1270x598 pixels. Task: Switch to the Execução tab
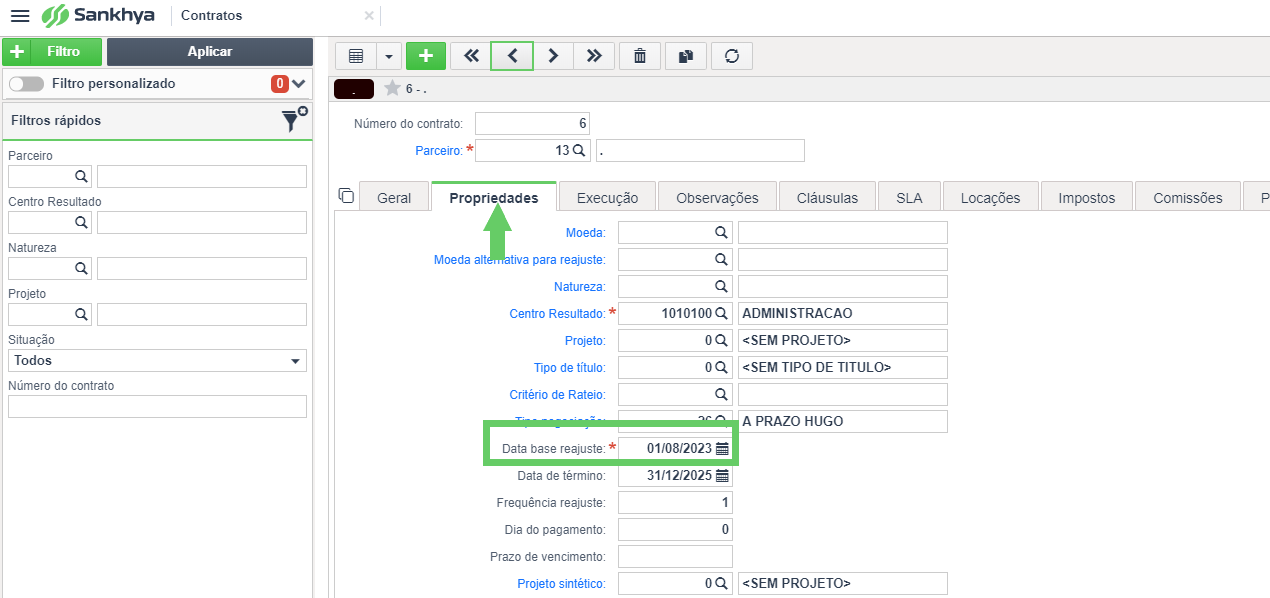pyautogui.click(x=607, y=198)
